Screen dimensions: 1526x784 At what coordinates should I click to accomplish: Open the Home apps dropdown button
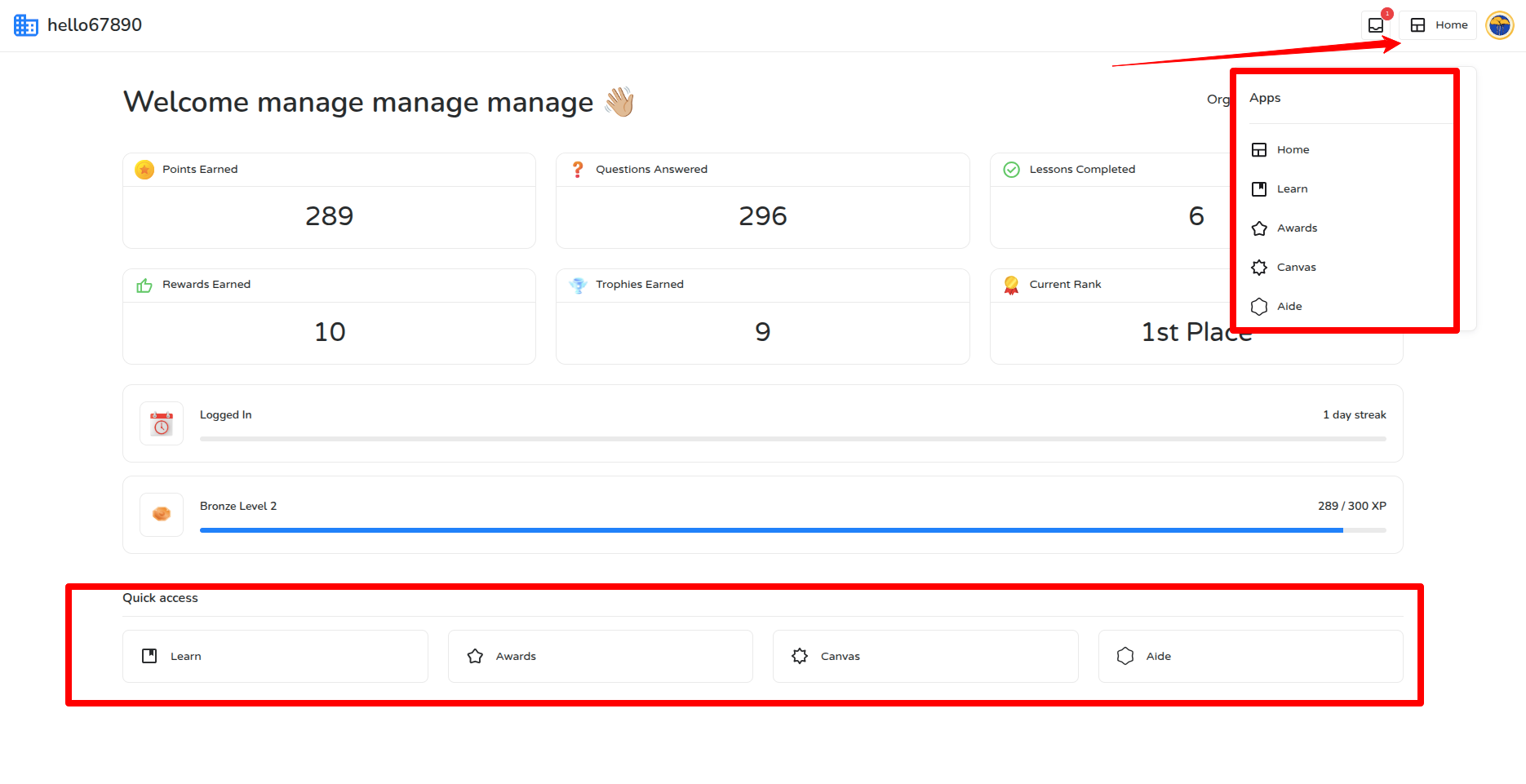pos(1438,25)
